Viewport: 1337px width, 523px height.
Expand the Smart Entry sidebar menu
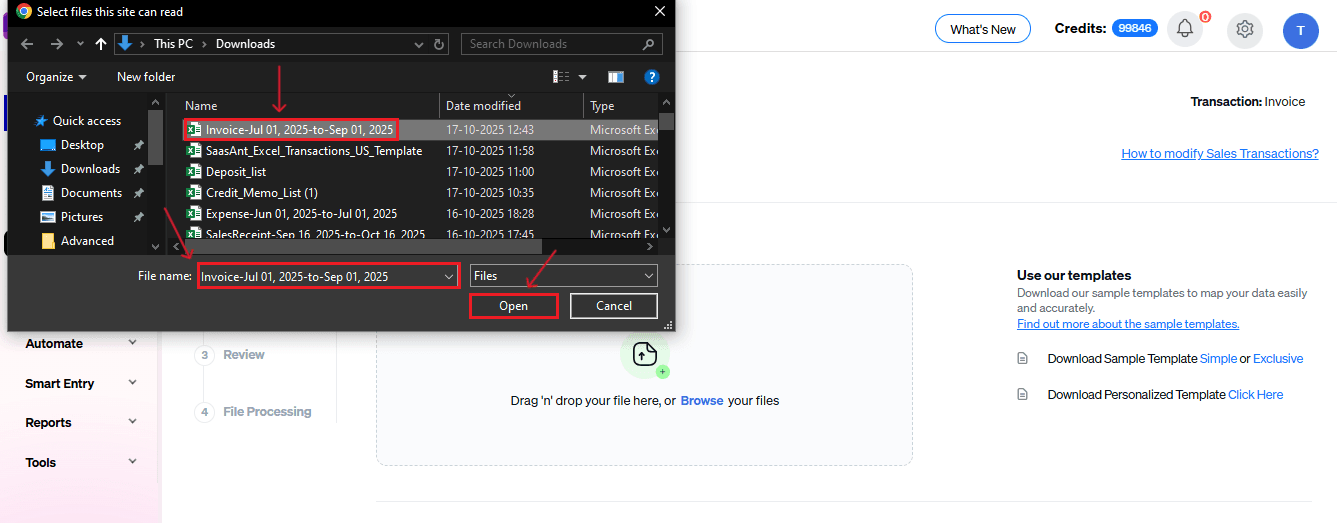click(x=80, y=383)
